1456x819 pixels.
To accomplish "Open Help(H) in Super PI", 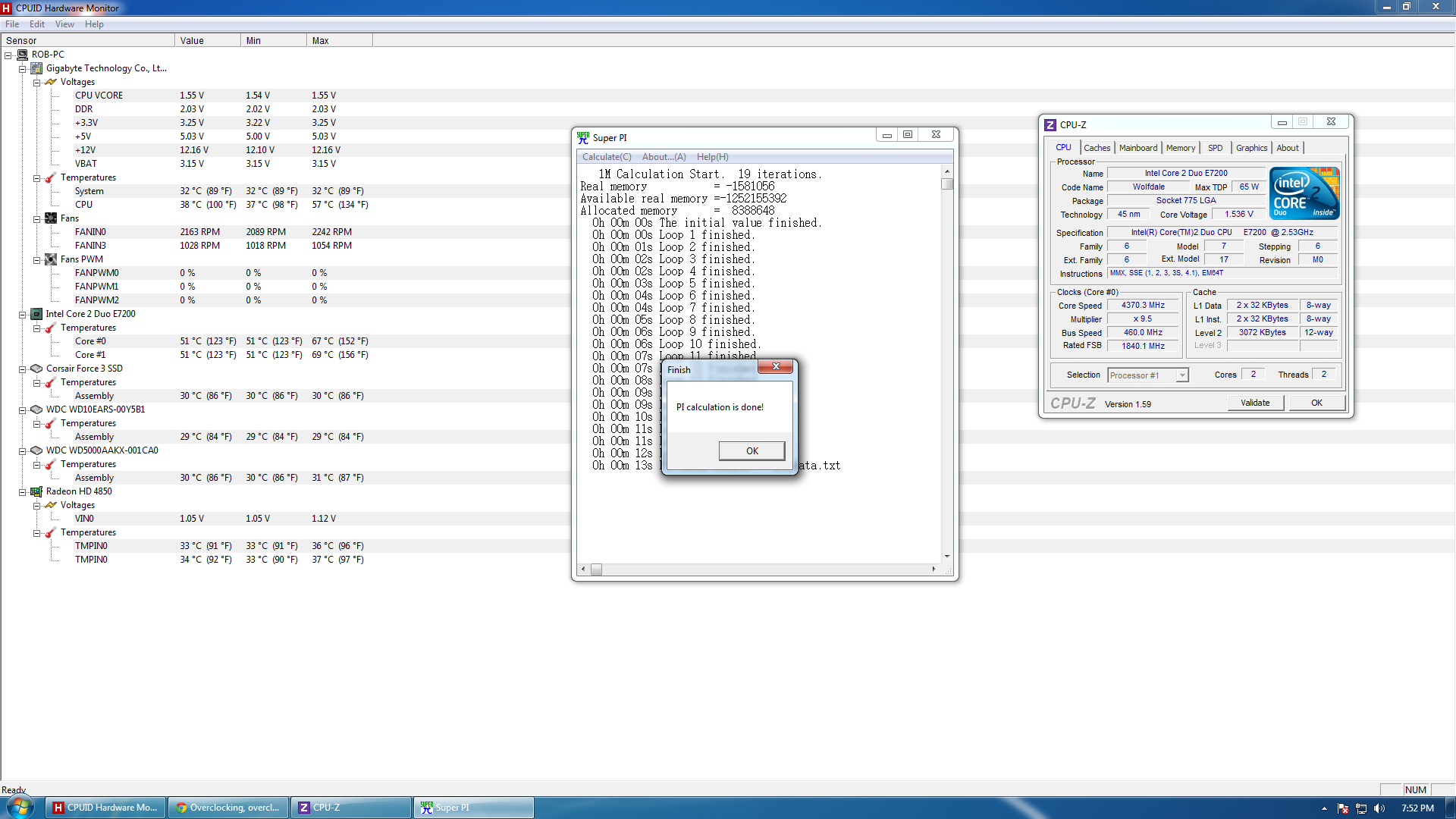I will [712, 157].
